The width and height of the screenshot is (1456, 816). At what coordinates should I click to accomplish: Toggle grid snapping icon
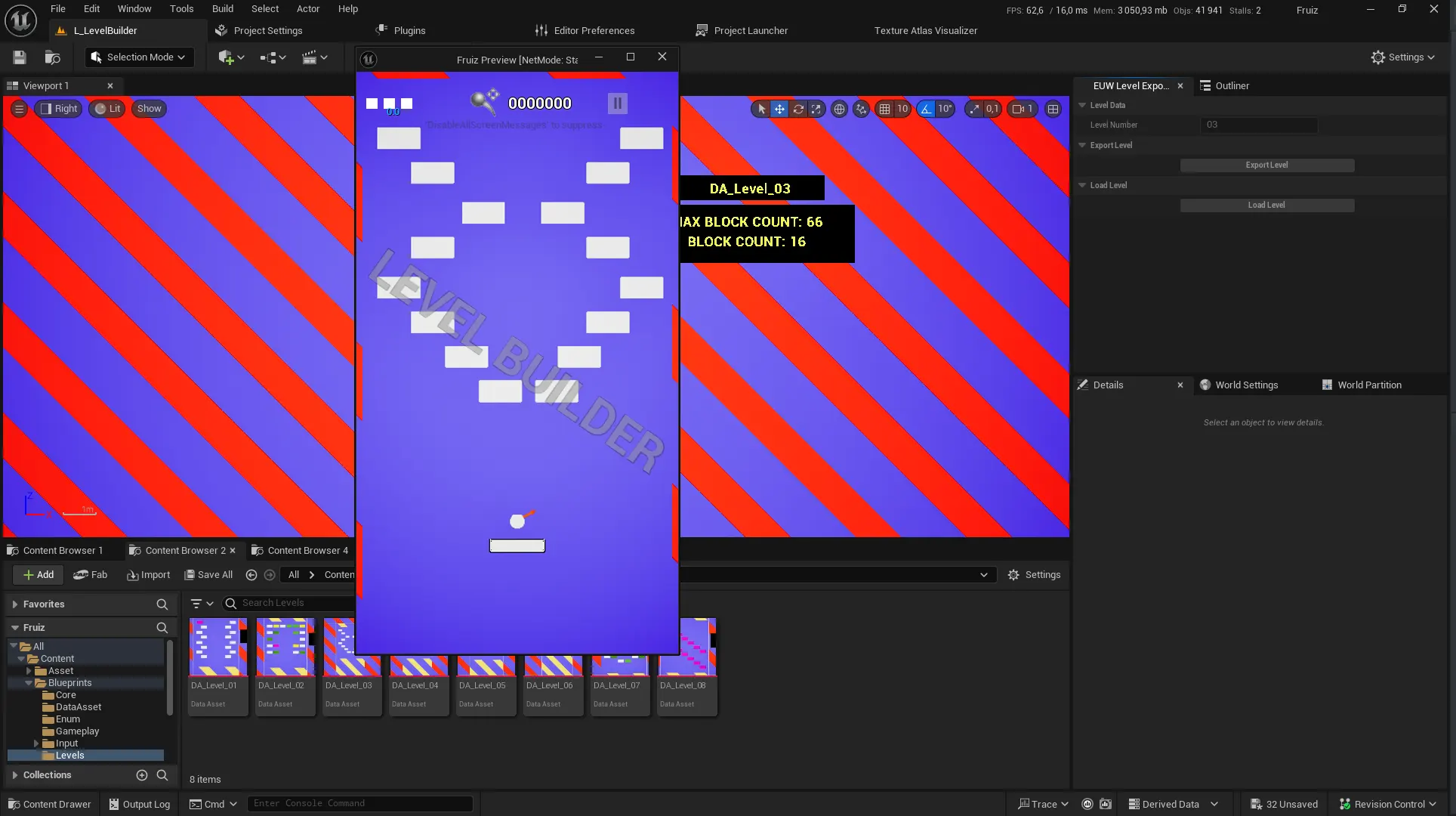(884, 109)
